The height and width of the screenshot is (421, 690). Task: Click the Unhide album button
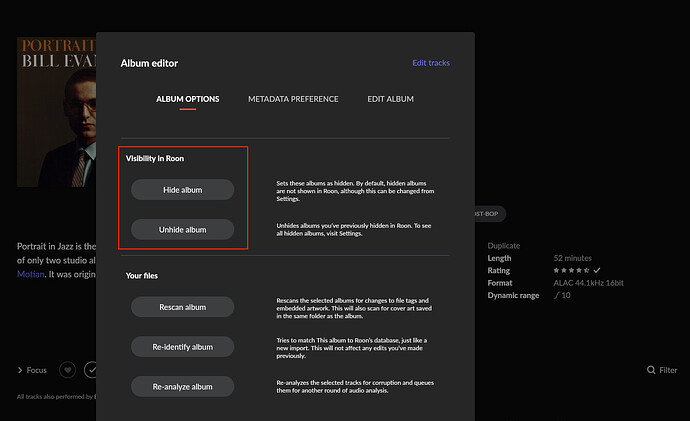pyautogui.click(x=183, y=229)
